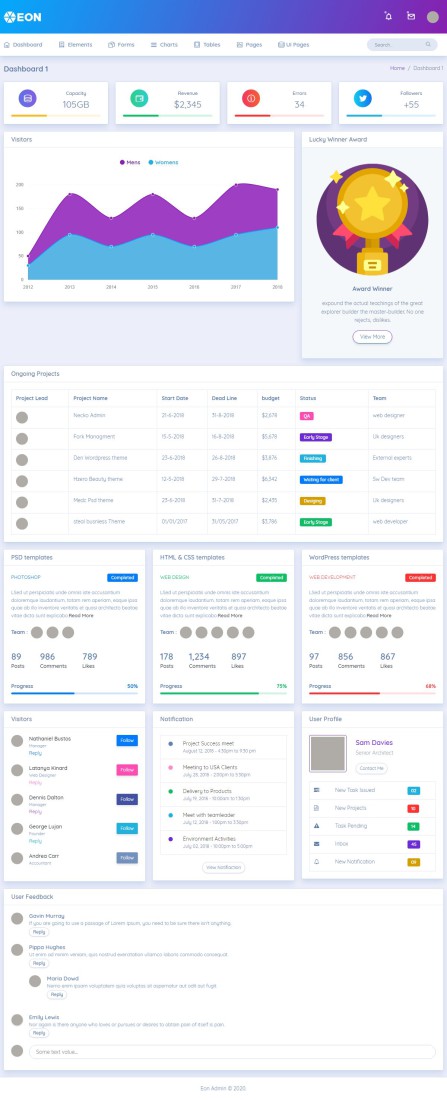Expand the Charts navigation menu
The image size is (447, 1100).
(164, 44)
